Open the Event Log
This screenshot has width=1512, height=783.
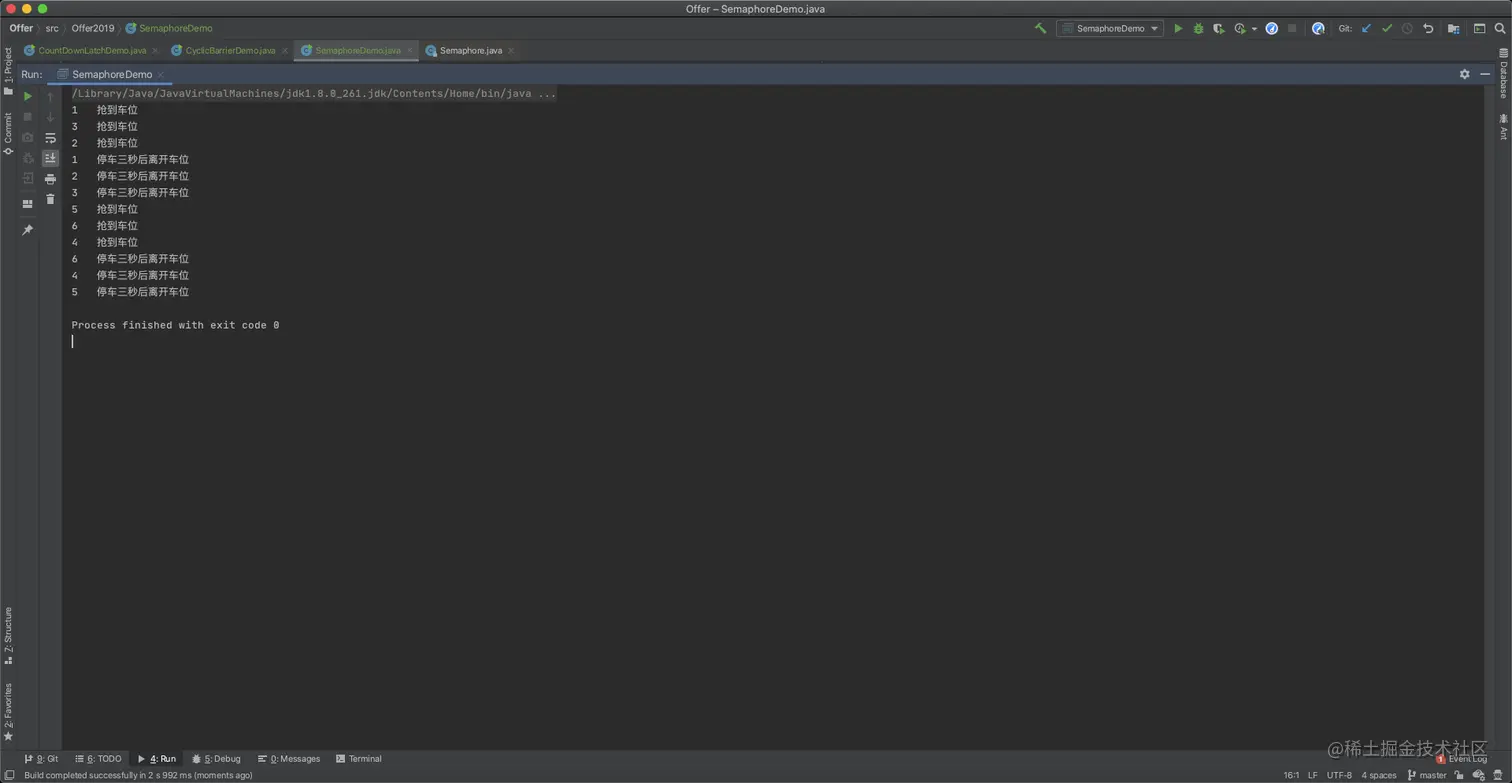pos(1462,759)
